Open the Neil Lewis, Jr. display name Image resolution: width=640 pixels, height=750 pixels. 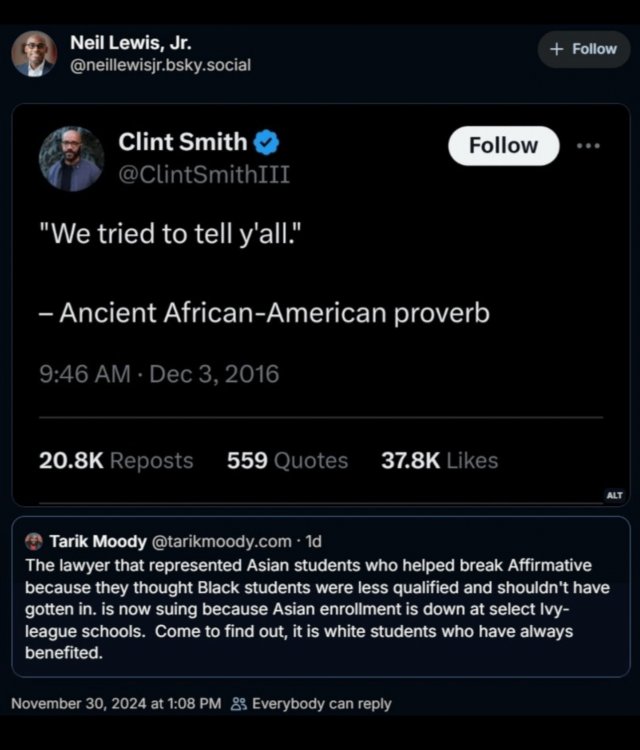click(130, 43)
